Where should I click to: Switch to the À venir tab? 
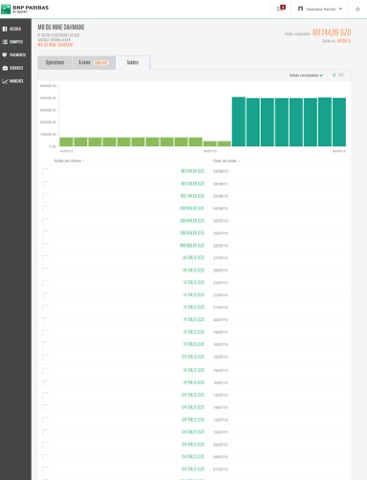[x=94, y=62]
